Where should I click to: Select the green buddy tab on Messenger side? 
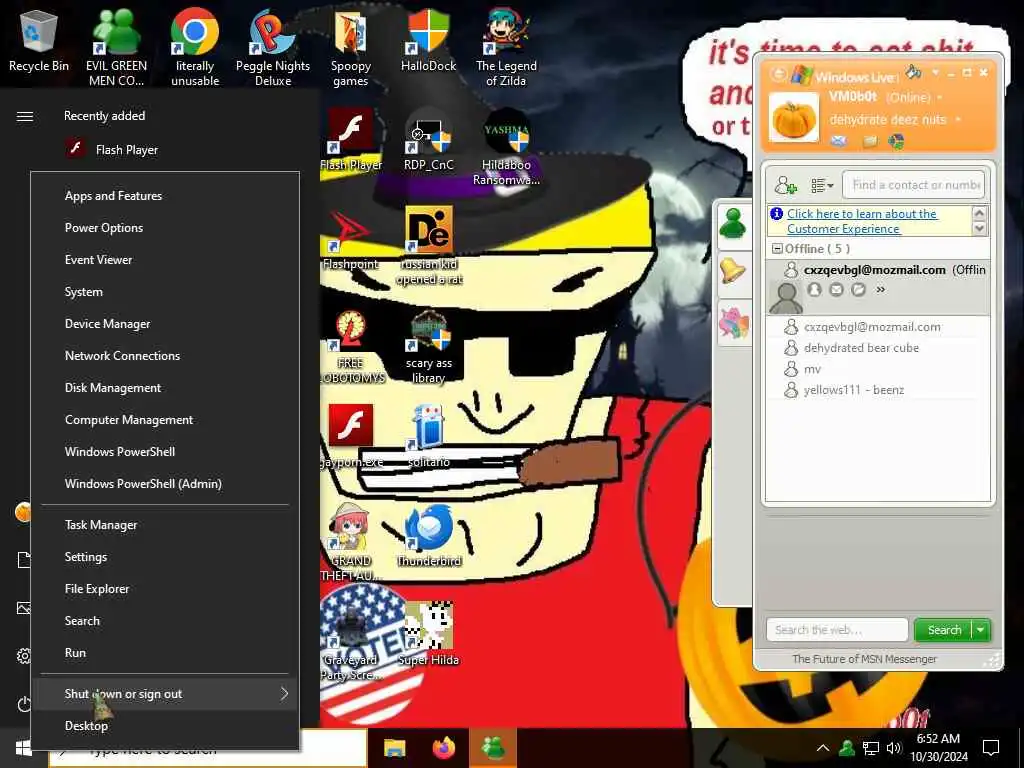point(733,224)
